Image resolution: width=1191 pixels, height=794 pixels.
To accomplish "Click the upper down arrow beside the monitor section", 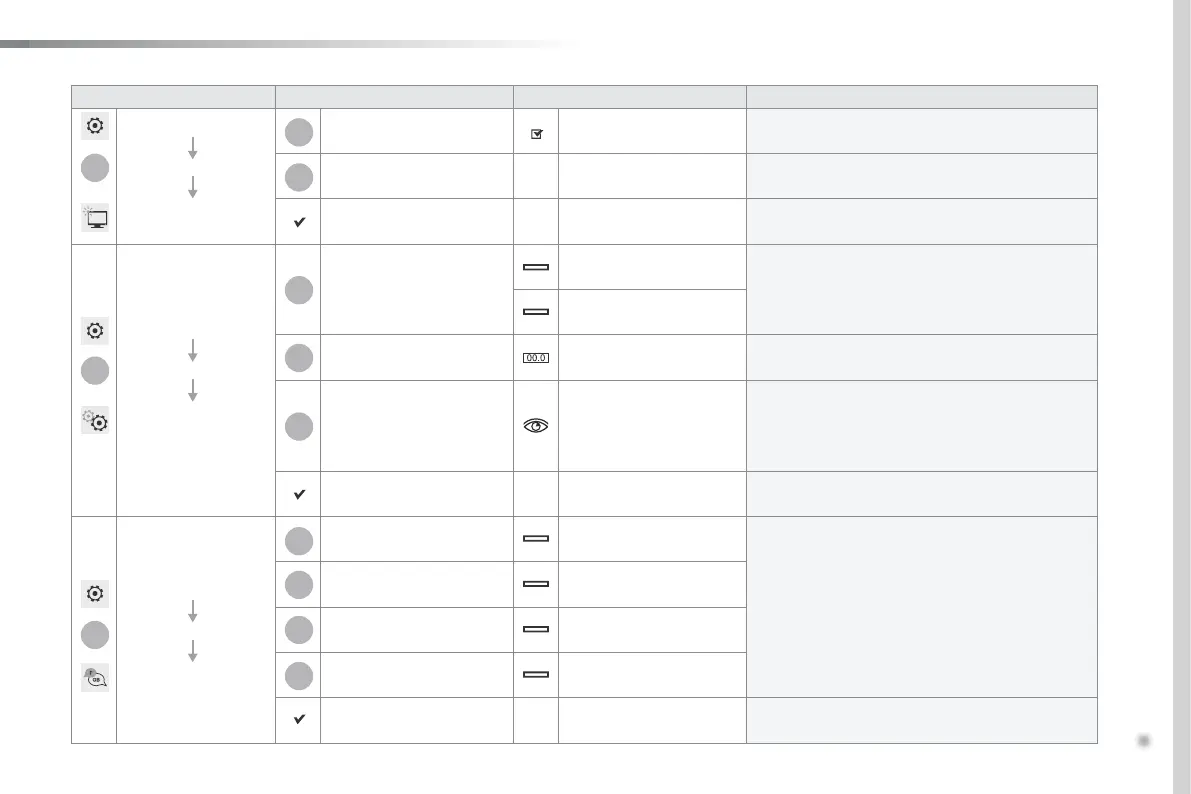I will click(193, 149).
